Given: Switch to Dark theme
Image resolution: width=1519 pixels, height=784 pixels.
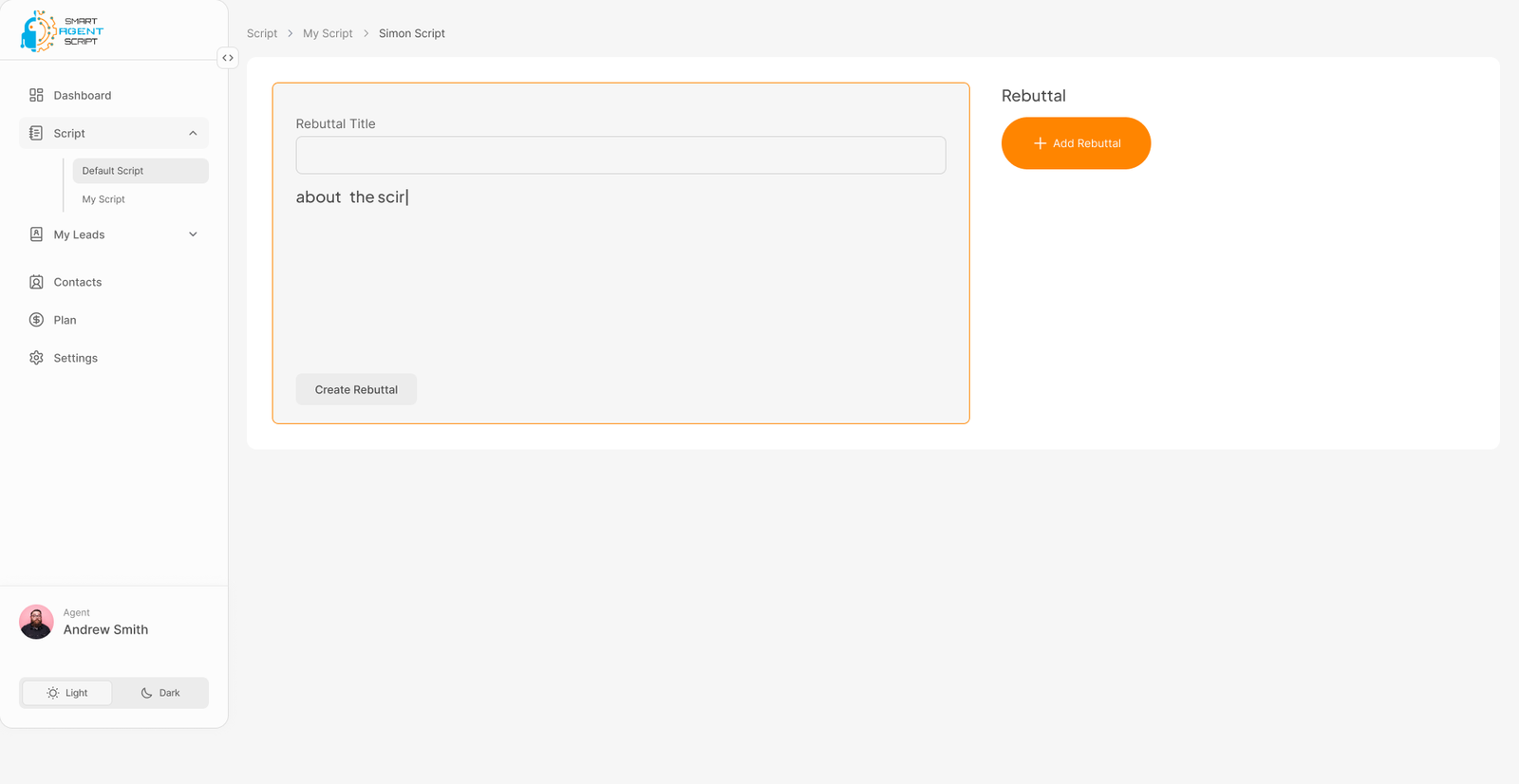Looking at the screenshot, I should (x=160, y=693).
